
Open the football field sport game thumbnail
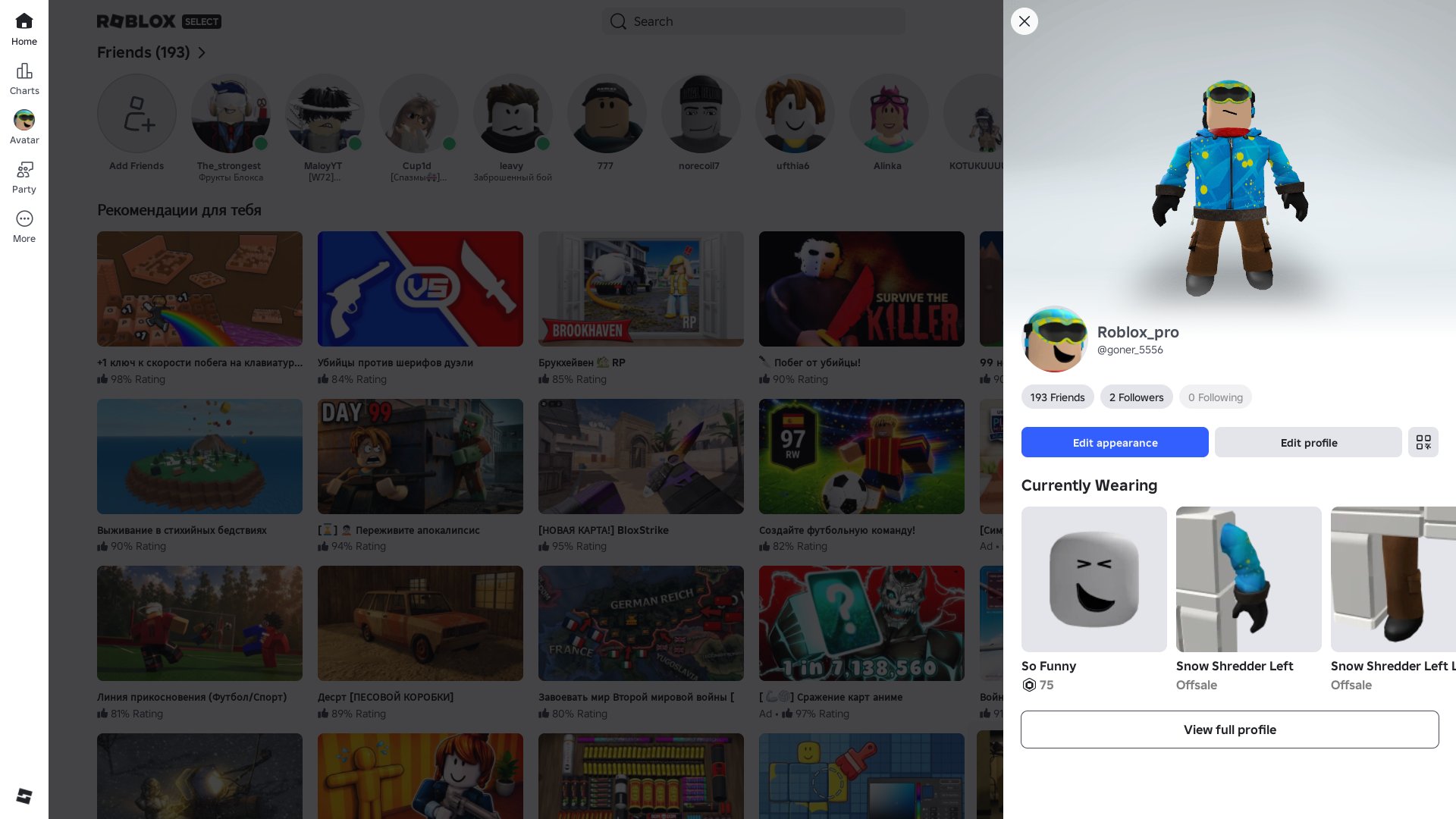(199, 623)
